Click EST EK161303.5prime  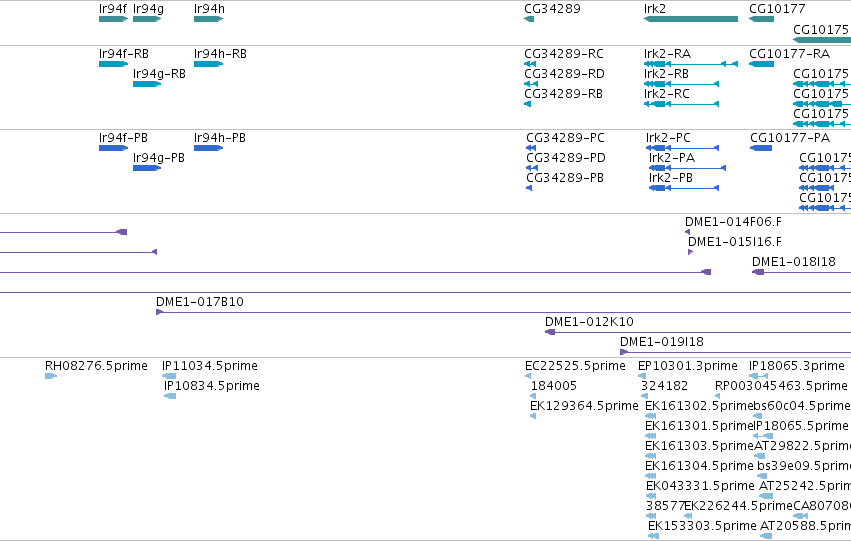pos(650,457)
